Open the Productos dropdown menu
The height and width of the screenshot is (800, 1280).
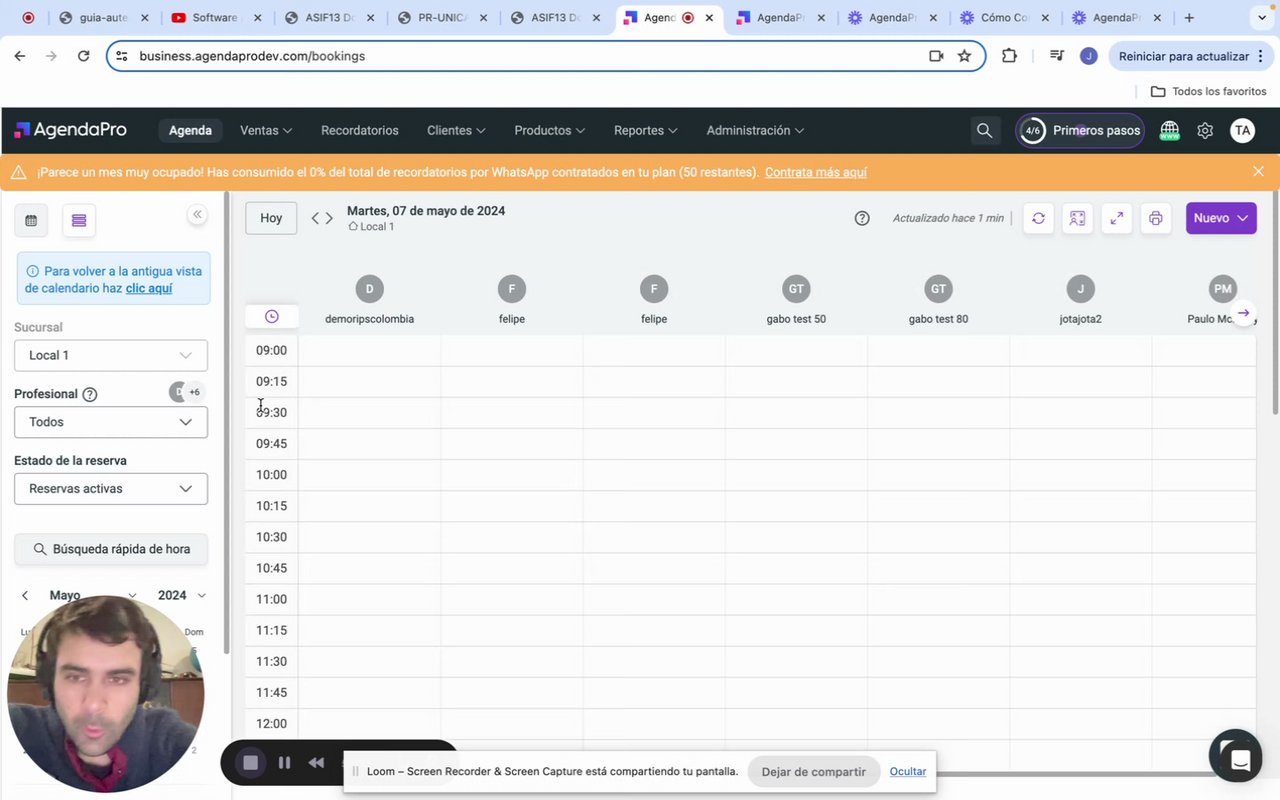[x=550, y=130]
